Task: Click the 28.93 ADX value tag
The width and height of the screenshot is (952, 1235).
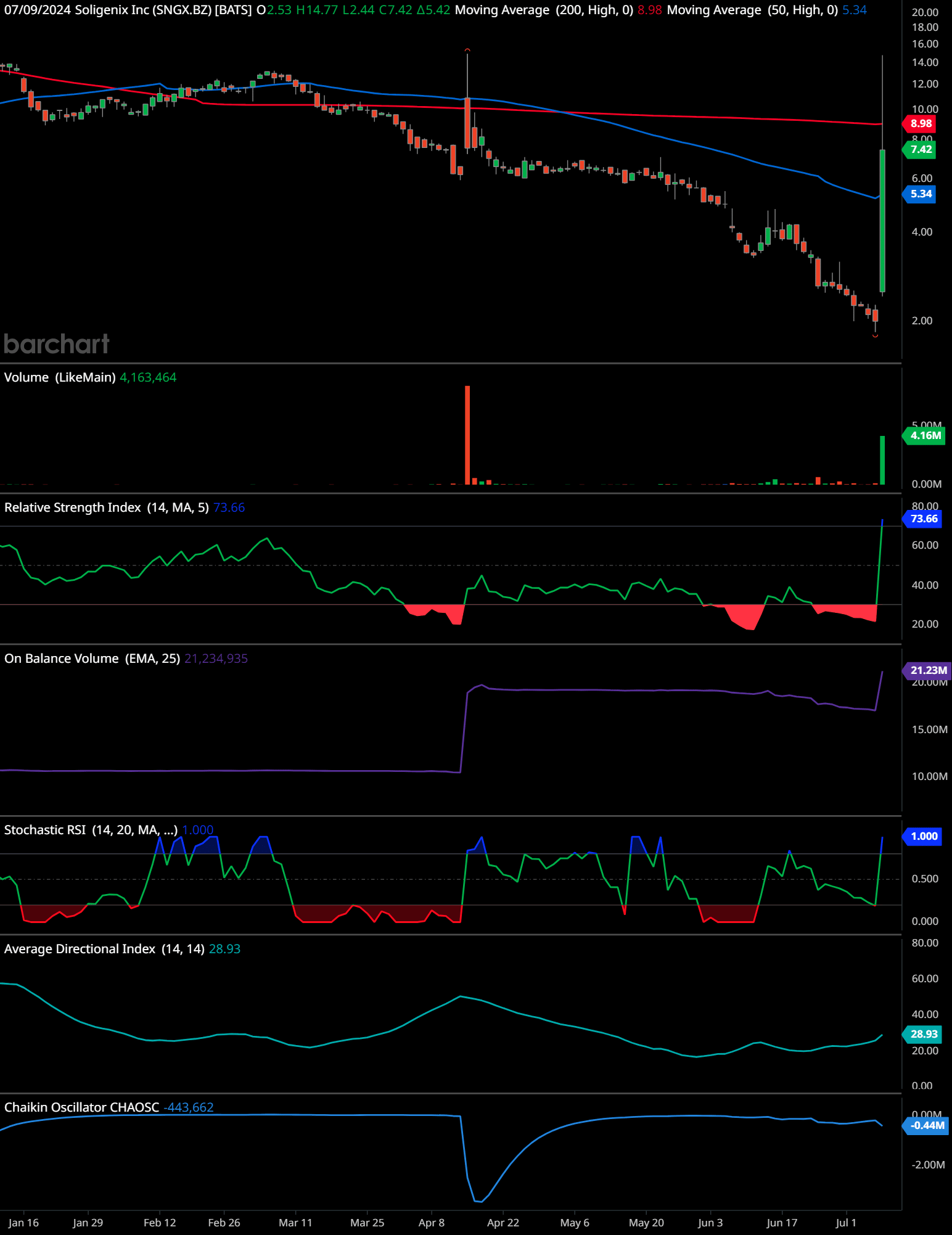Action: pos(923,1034)
